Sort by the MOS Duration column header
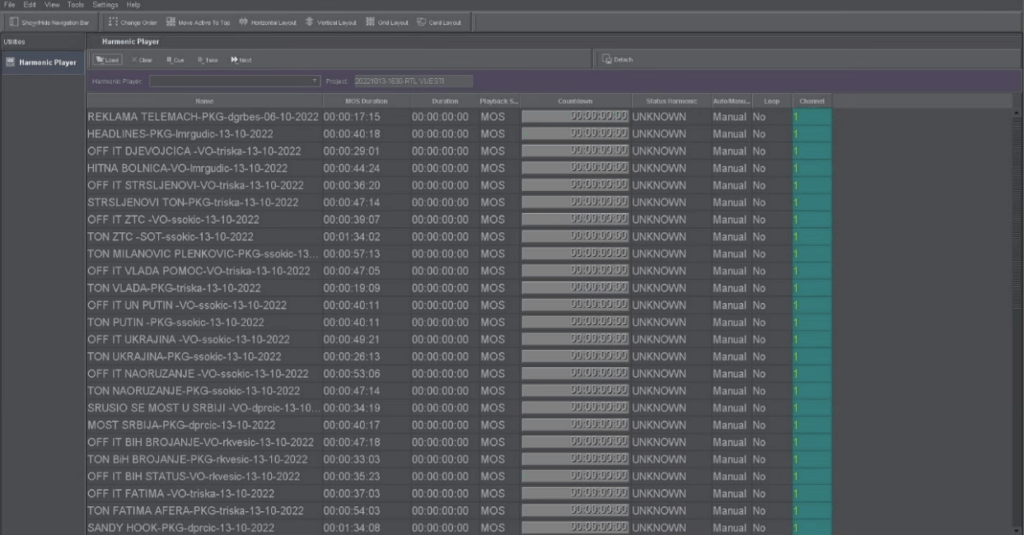Viewport: 1024px width, 535px height. tap(366, 101)
